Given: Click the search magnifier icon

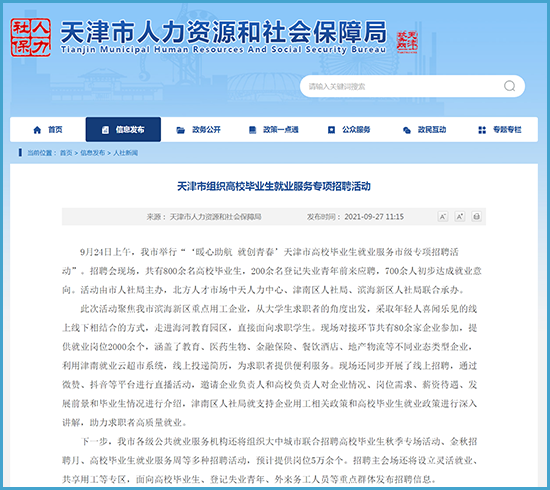Looking at the screenshot, I should point(509,86).
